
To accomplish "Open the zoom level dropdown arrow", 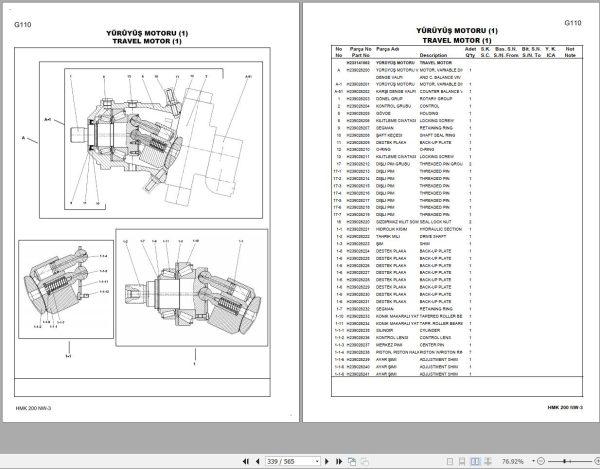I will coord(533,461).
